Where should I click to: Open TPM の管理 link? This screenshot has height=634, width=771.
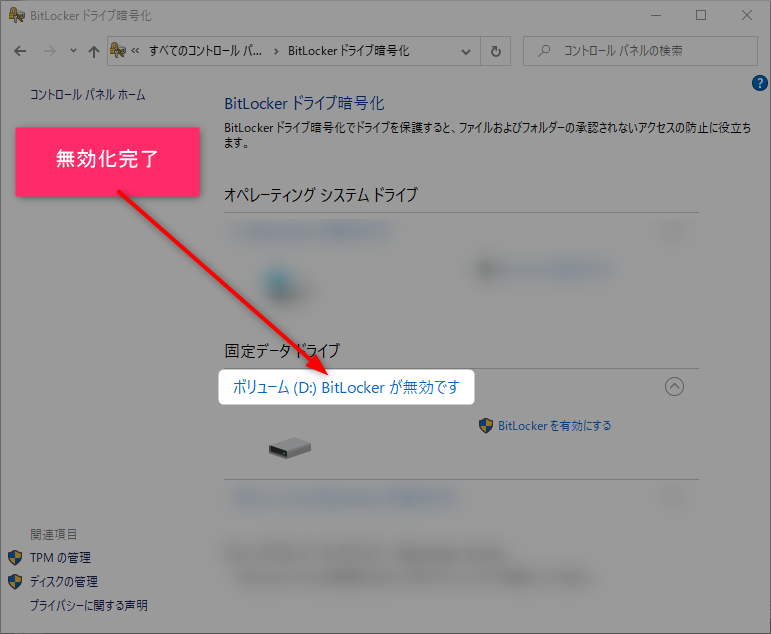[x=60, y=558]
